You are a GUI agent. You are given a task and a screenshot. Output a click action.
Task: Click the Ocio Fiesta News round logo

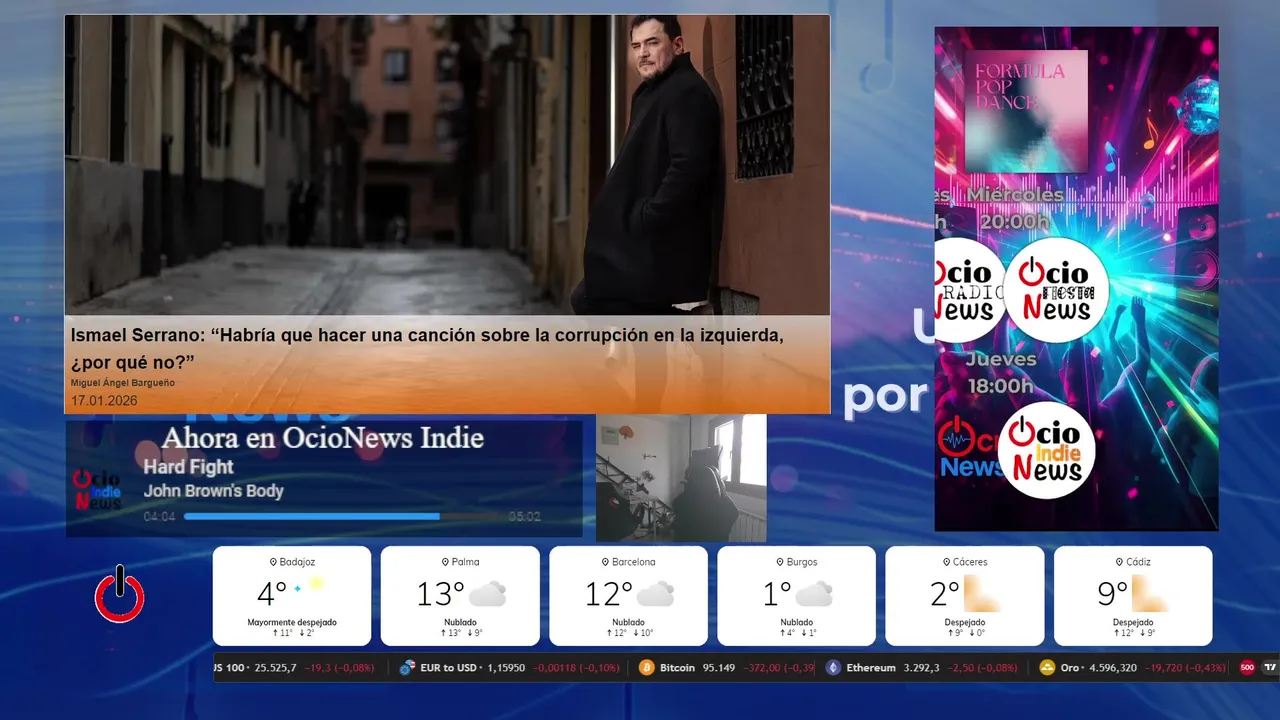(x=1056, y=290)
